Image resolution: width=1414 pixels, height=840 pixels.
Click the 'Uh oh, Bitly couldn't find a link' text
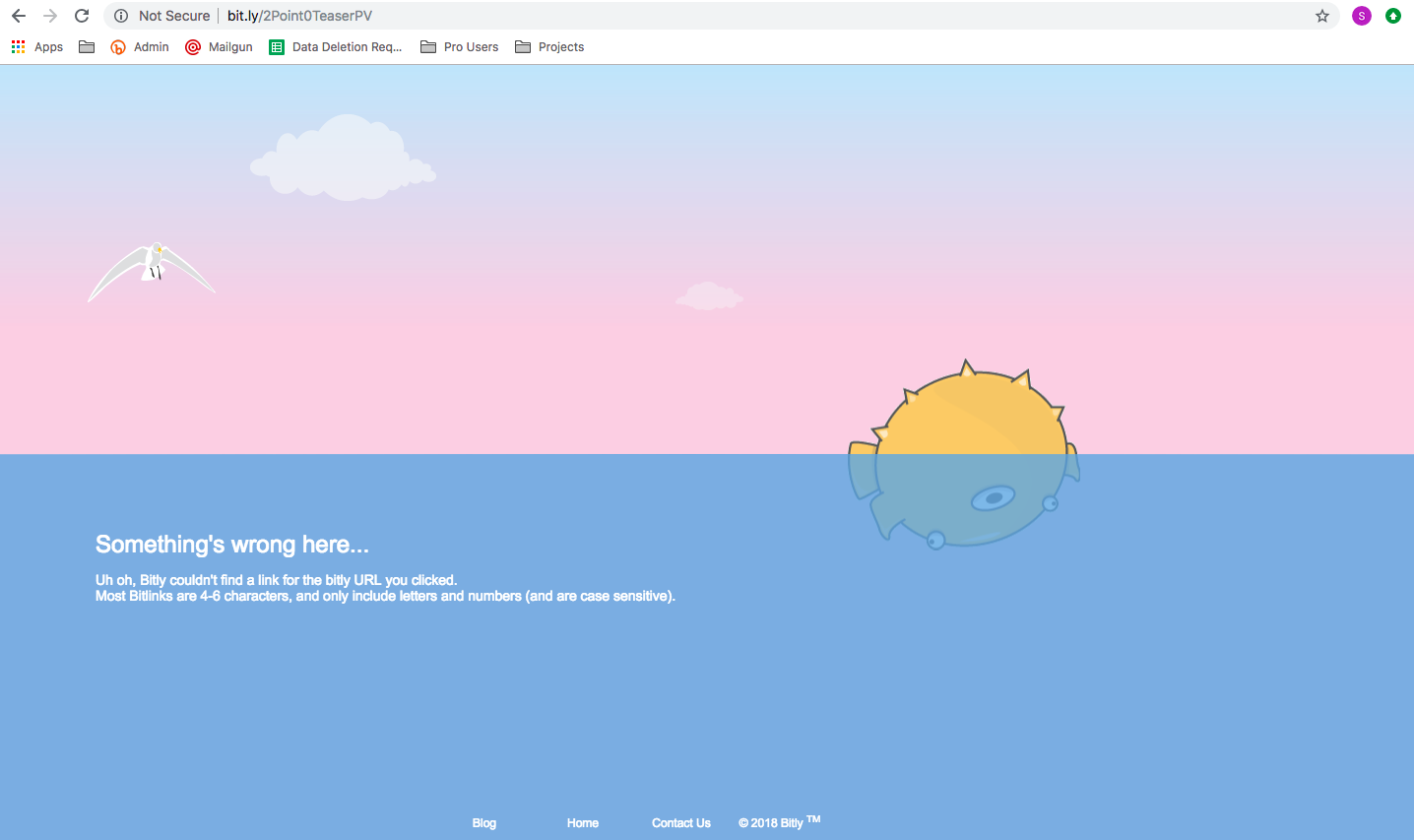coord(276,580)
